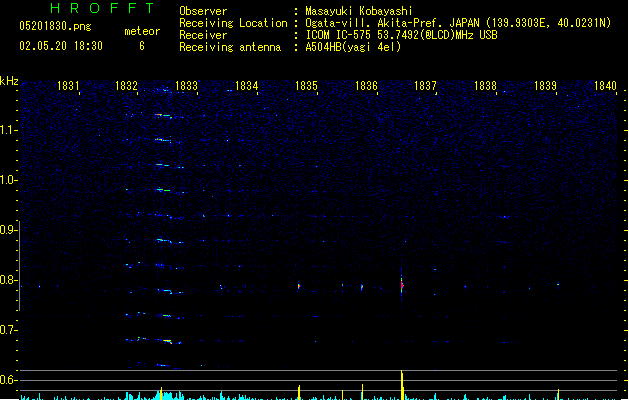Click the Receiving Location value line
The width and height of the screenshot is (629, 400).
(x=458, y=23)
